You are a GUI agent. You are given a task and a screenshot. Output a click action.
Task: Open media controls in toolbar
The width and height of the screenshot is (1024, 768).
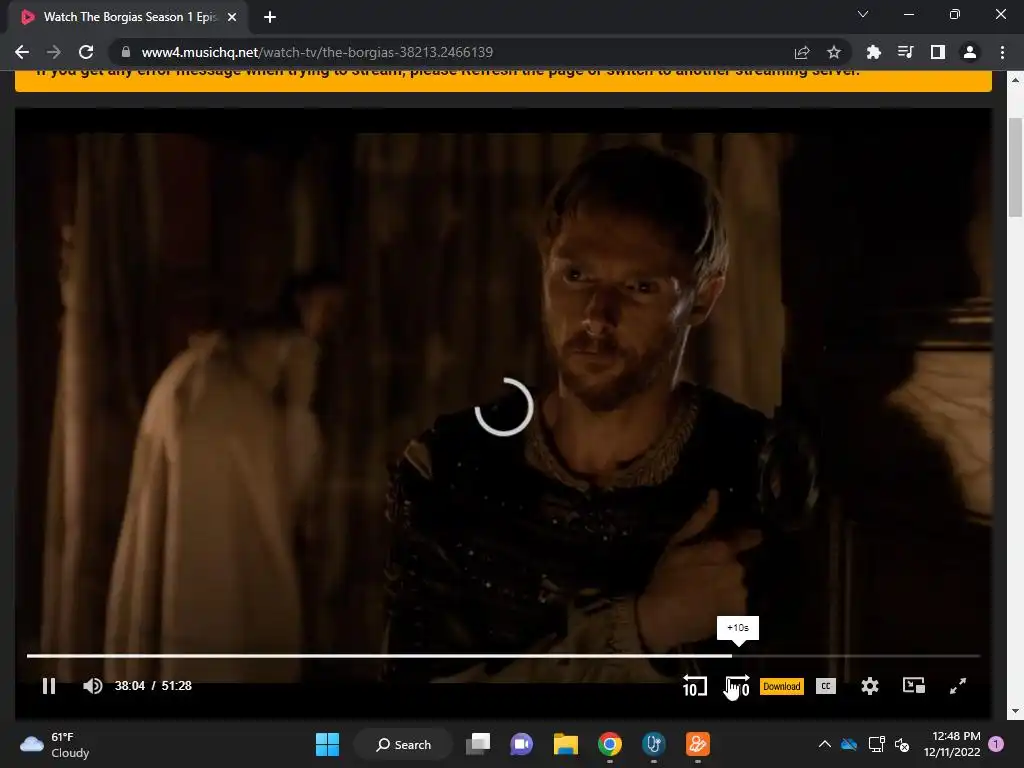[x=905, y=52]
